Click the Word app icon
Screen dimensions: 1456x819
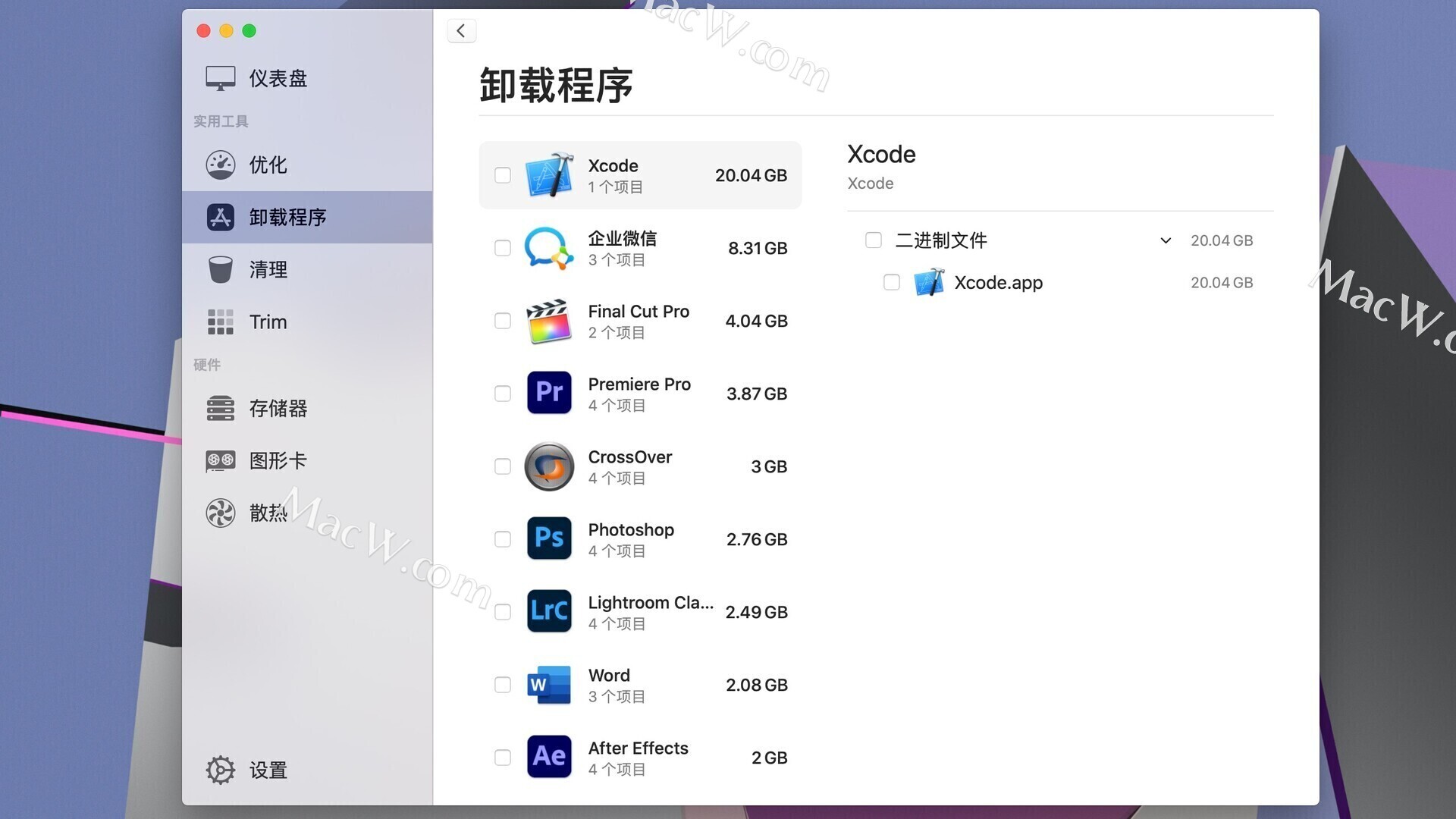[549, 685]
